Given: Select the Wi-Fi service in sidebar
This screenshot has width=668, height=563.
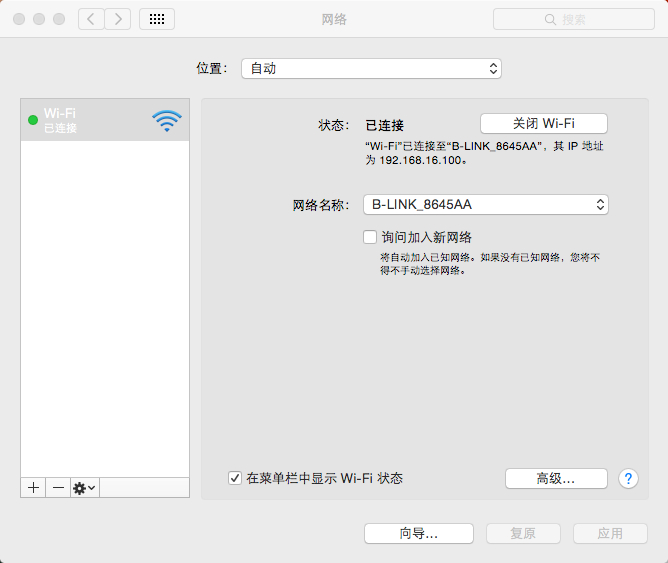Looking at the screenshot, I should coord(105,120).
